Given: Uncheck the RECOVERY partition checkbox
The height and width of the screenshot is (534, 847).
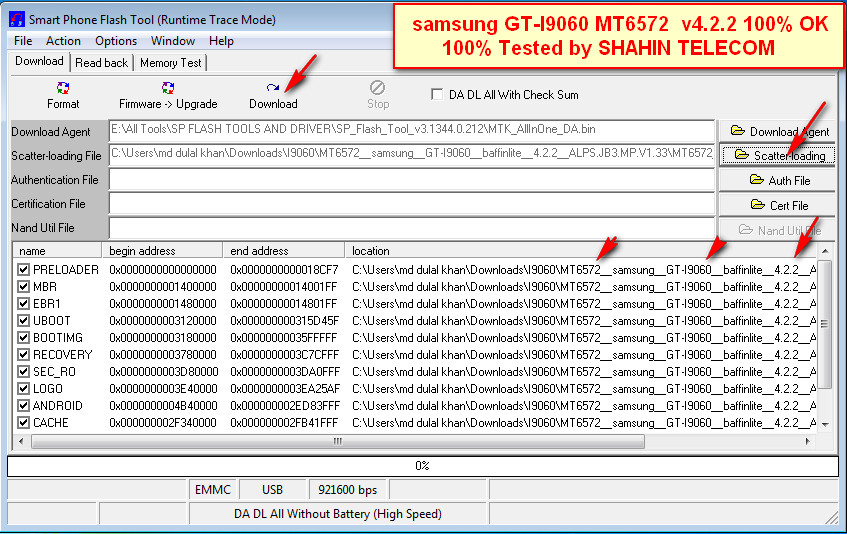Looking at the screenshot, I should pyautogui.click(x=23, y=355).
